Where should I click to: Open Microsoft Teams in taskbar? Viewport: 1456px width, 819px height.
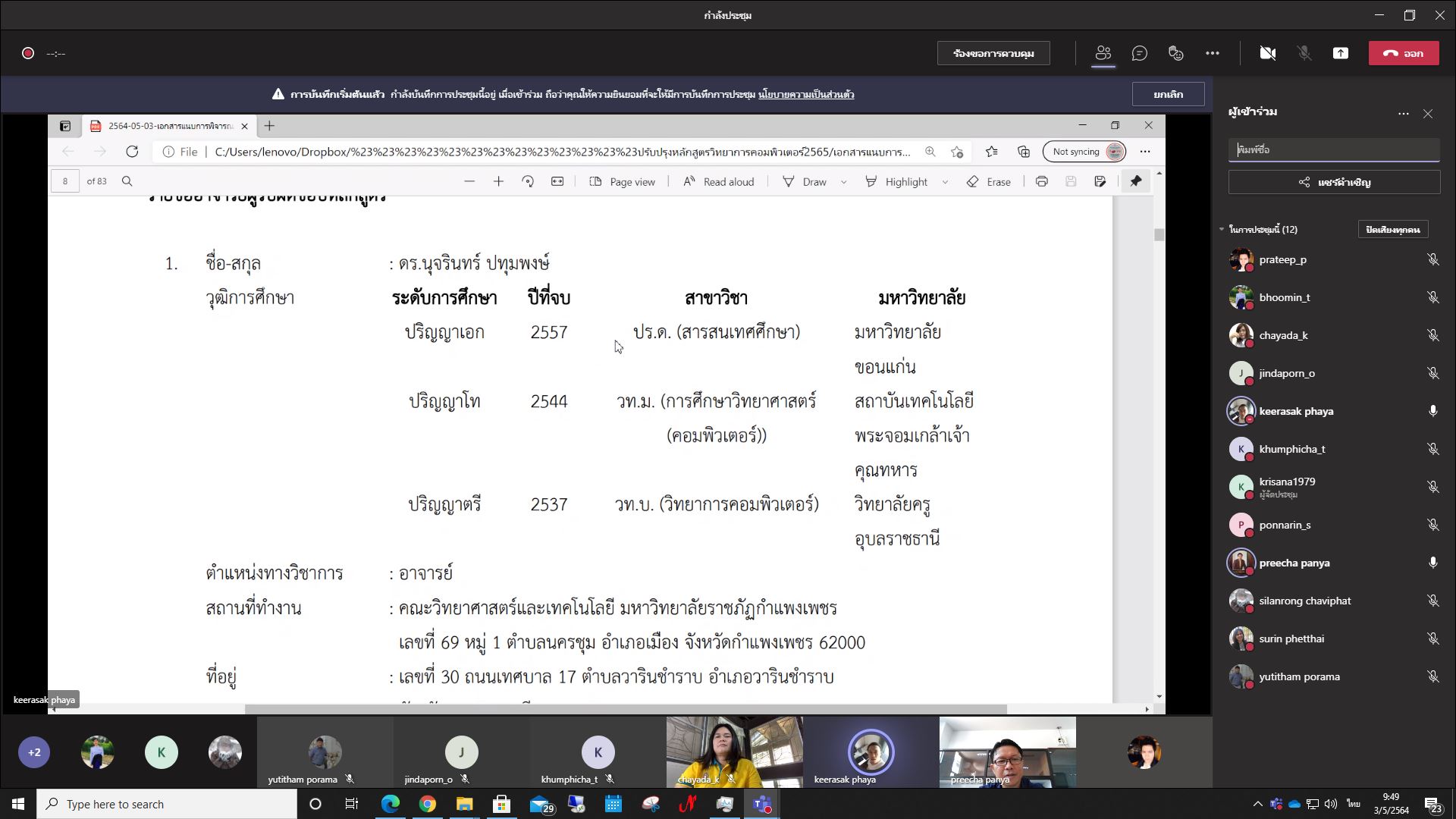point(761,804)
